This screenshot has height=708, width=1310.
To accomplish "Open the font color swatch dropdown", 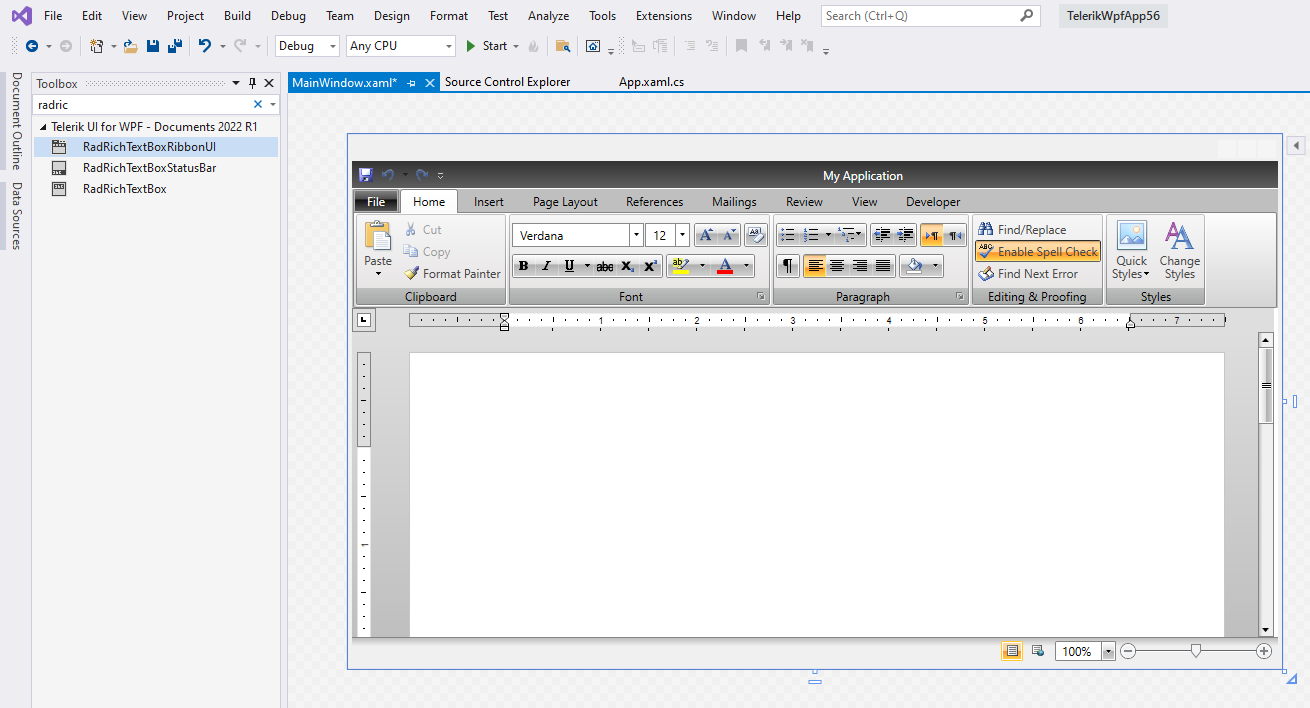I will (x=745, y=266).
